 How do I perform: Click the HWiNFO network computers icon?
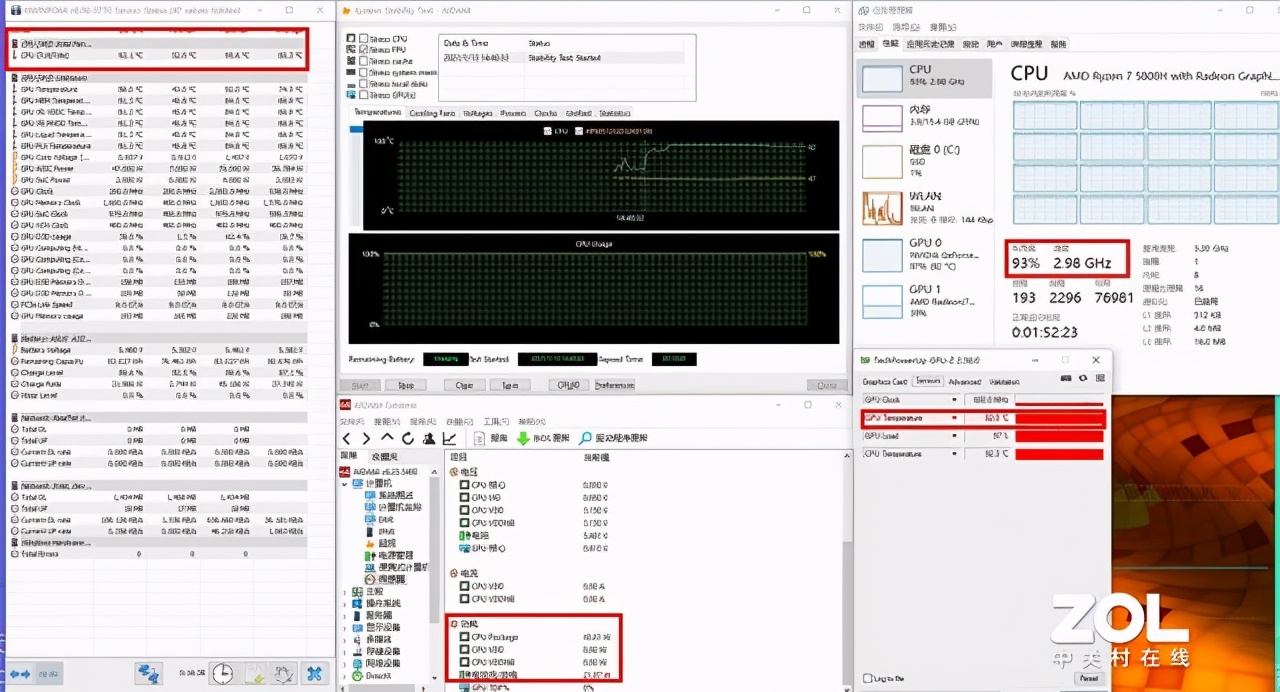(x=149, y=674)
